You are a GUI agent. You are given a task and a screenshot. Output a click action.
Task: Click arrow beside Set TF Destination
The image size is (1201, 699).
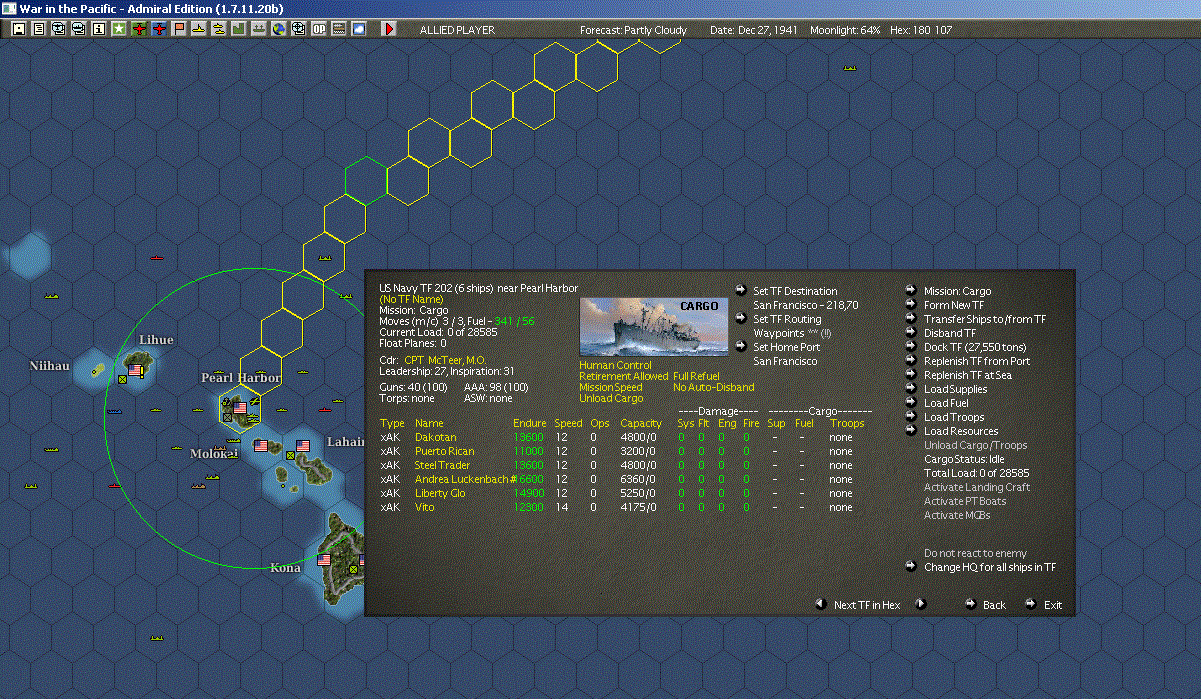tap(740, 290)
